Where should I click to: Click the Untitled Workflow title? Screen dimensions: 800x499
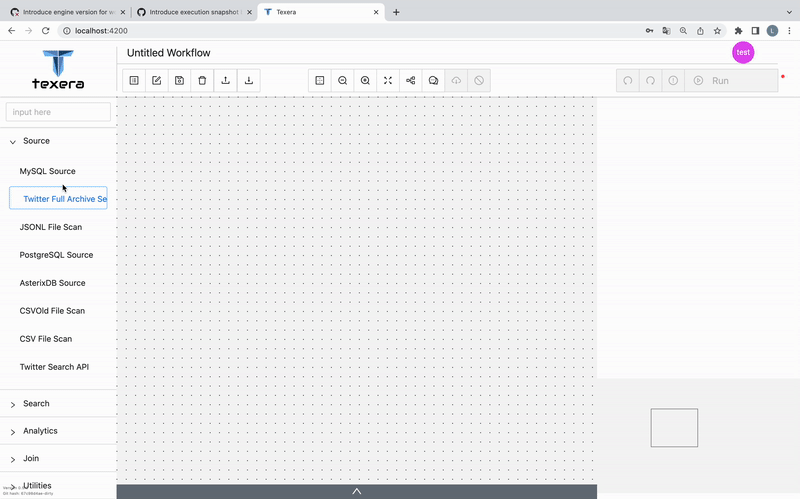point(168,53)
